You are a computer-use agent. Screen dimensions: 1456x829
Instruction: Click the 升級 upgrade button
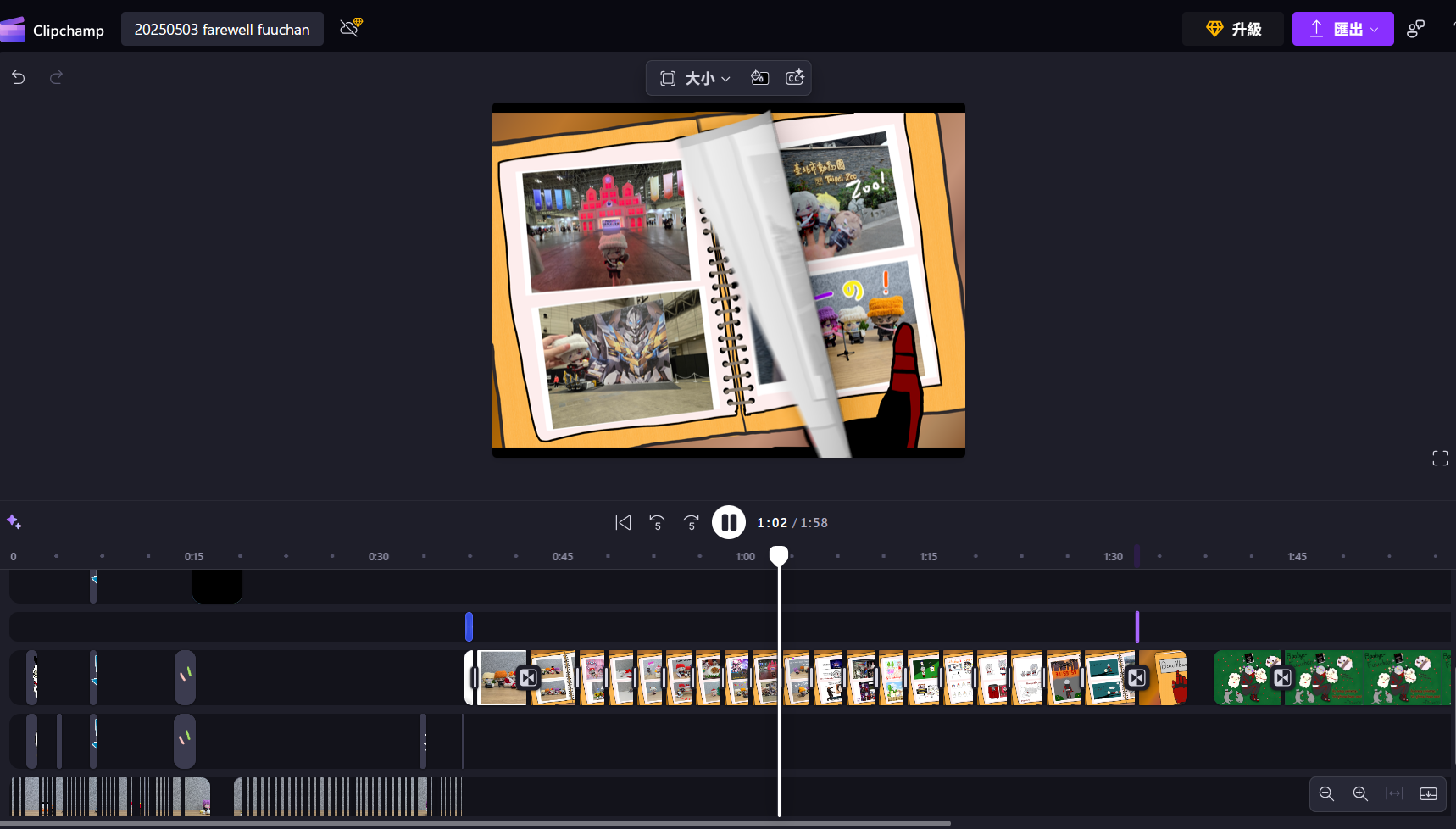click(x=1233, y=29)
